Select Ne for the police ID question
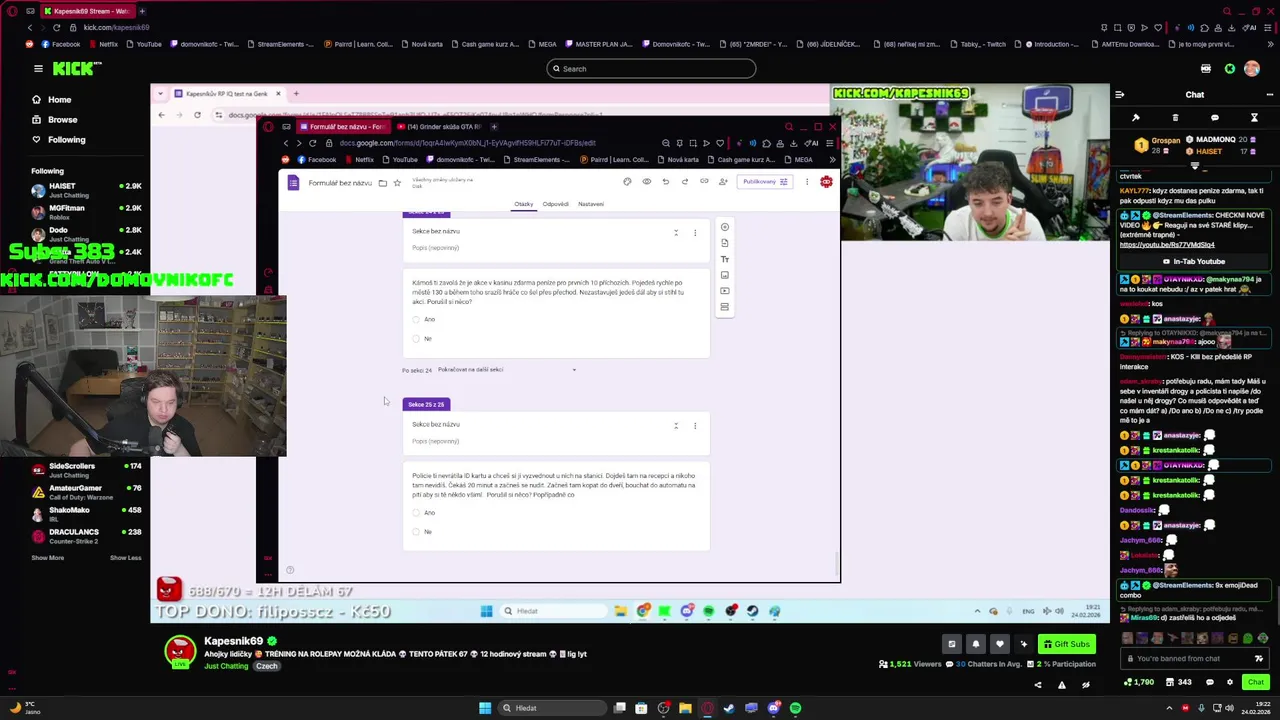This screenshot has height=720, width=1280. (x=416, y=532)
